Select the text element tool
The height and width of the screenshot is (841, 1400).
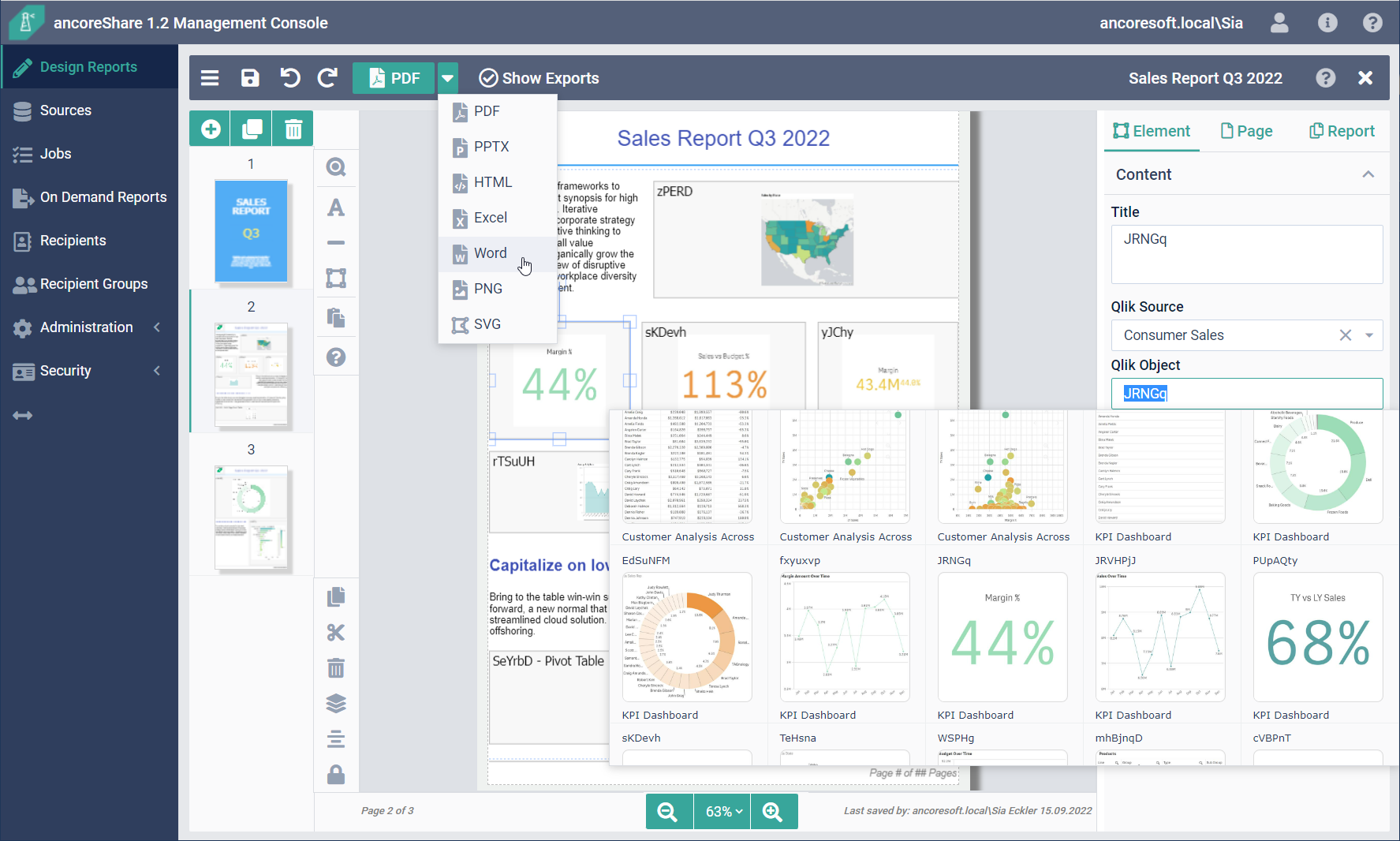click(x=336, y=207)
